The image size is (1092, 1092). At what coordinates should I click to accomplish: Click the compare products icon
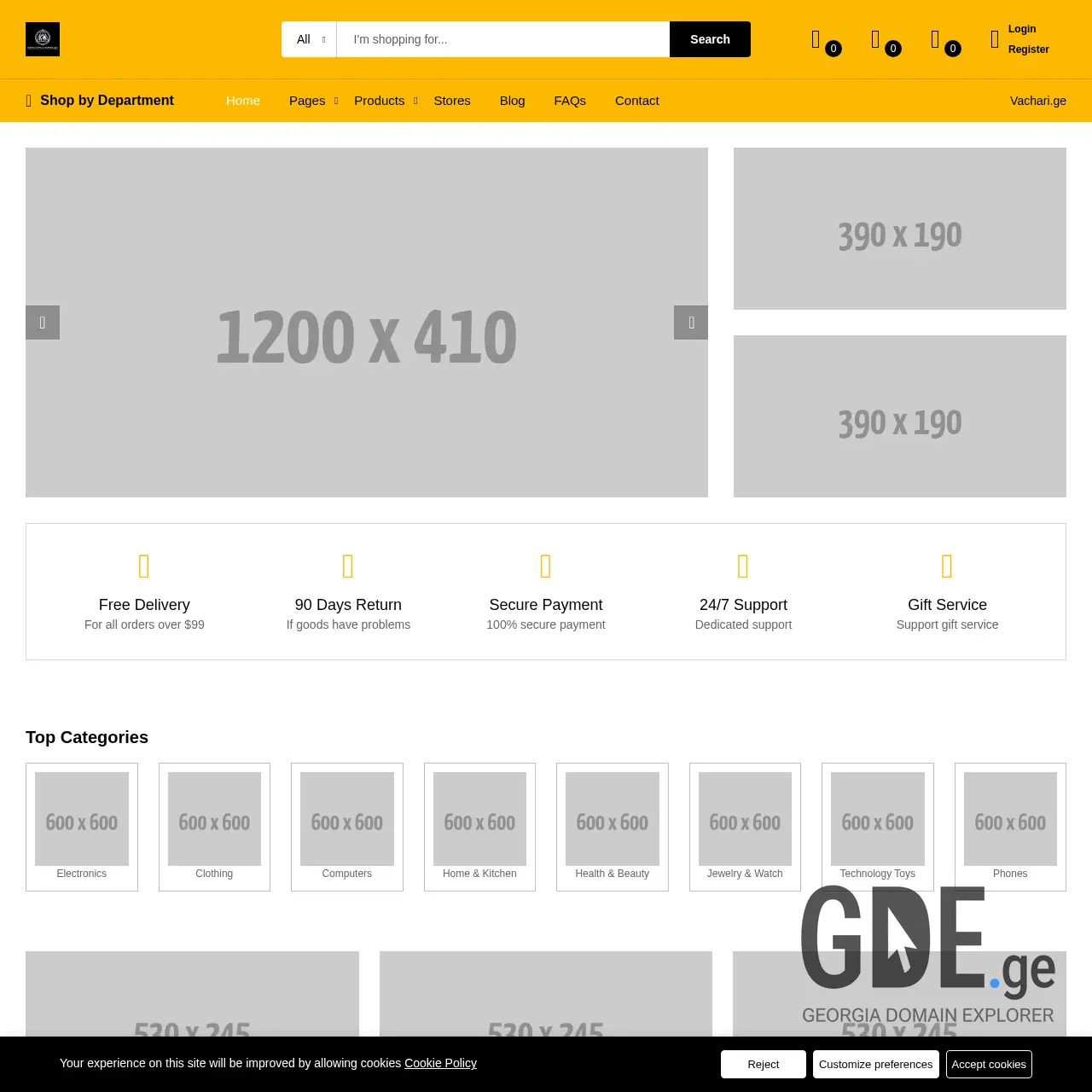pos(814,38)
